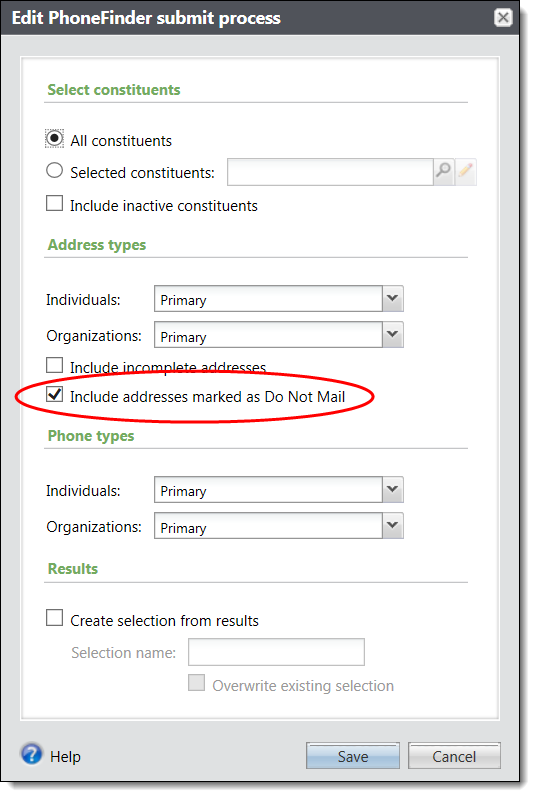Expand Address types Organizations dropdown
This screenshot has height=797, width=535.
coord(393,334)
